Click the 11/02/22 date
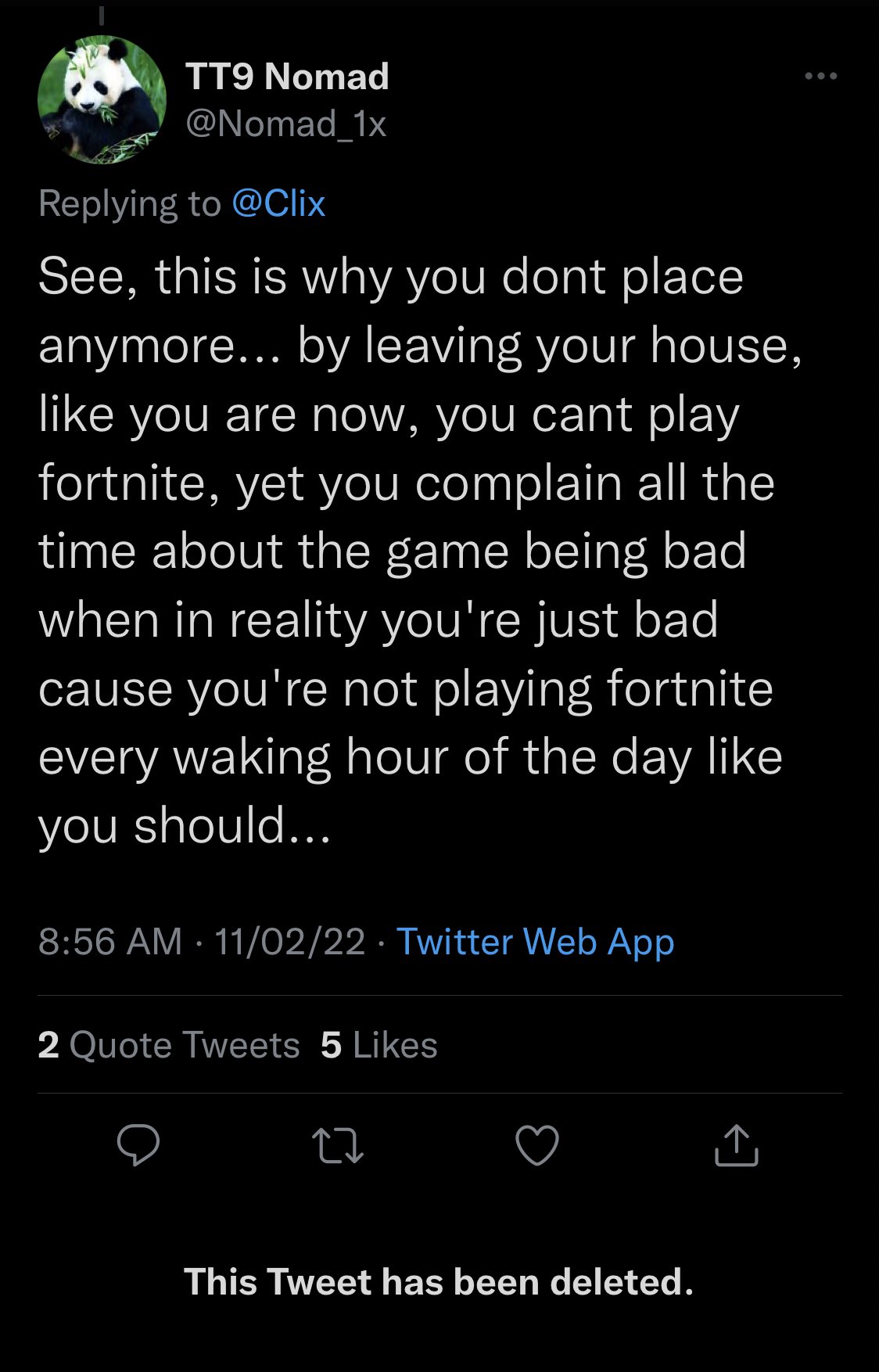This screenshot has width=879, height=1372. tap(289, 941)
